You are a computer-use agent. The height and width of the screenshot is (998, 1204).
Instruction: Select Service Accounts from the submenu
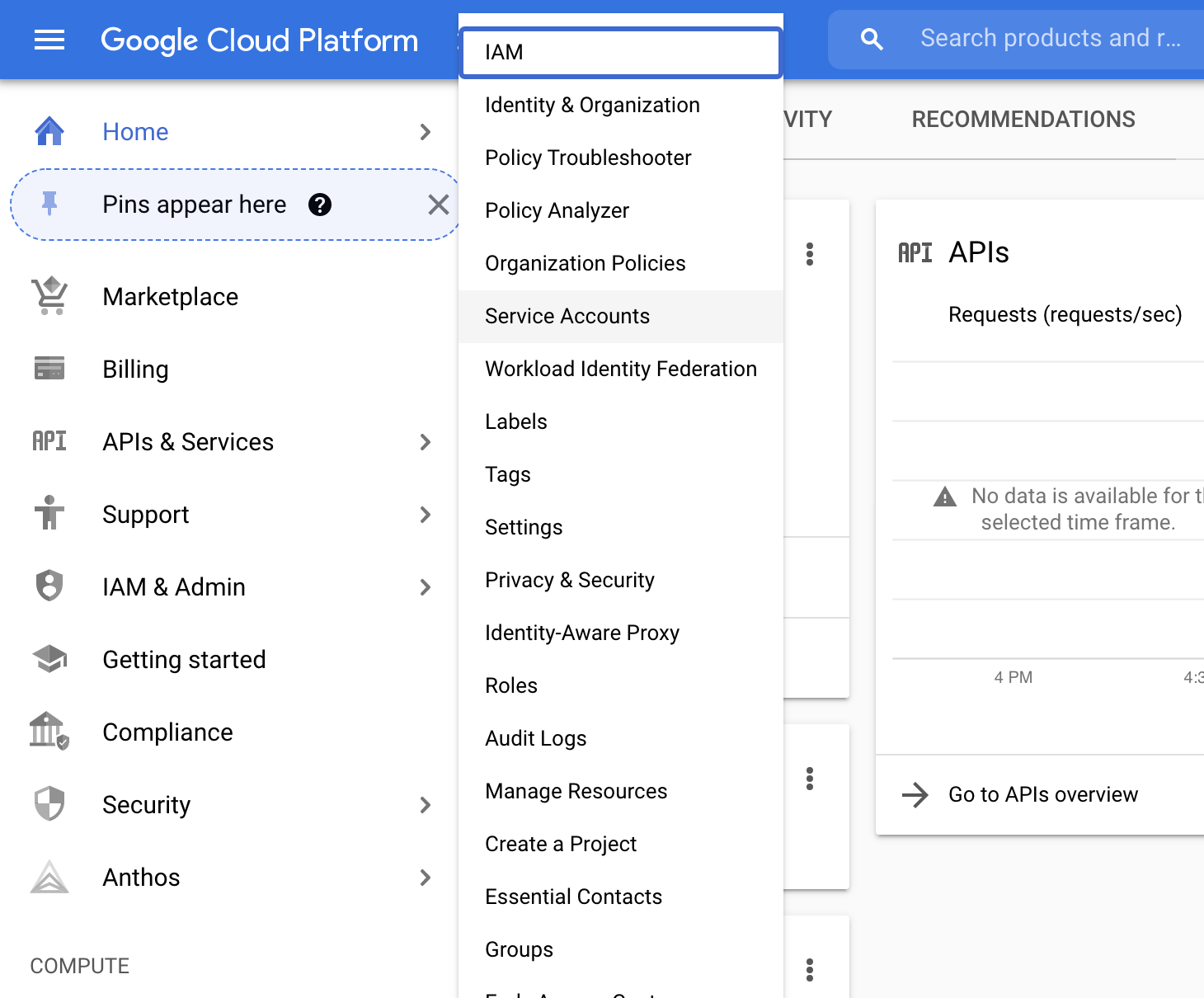(567, 316)
